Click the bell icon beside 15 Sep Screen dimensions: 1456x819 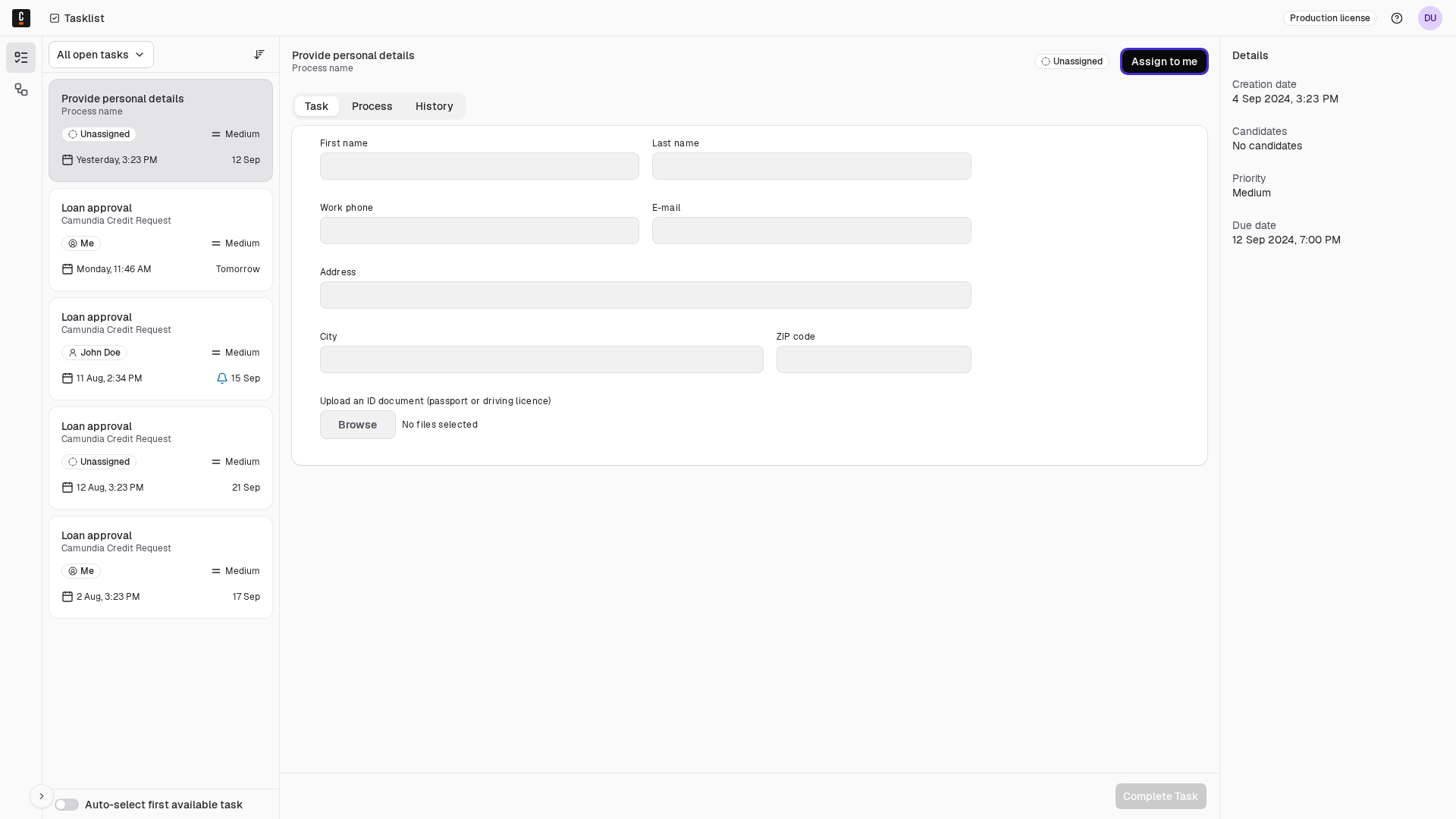(222, 378)
